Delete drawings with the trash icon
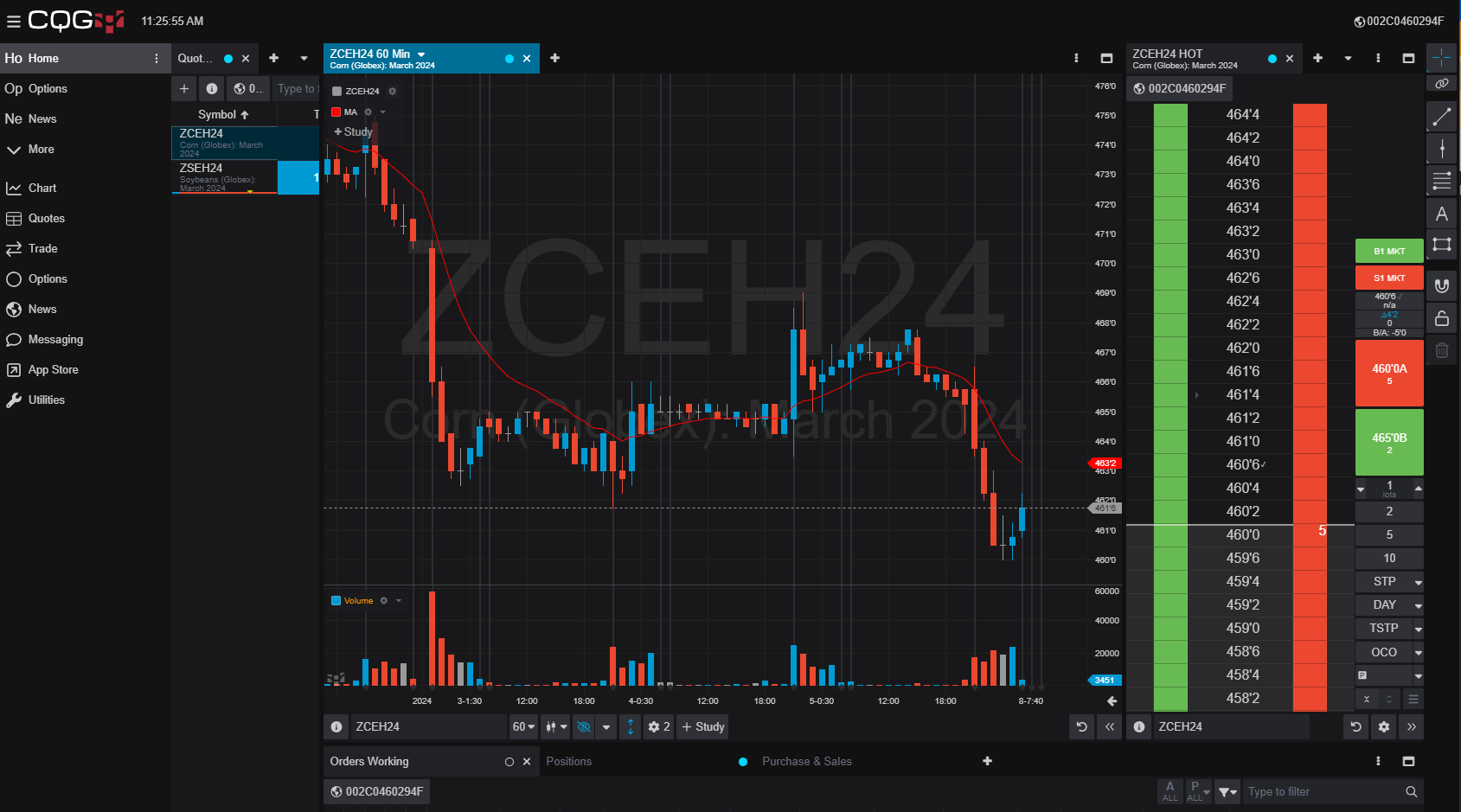The width and height of the screenshot is (1461, 812). (1441, 350)
